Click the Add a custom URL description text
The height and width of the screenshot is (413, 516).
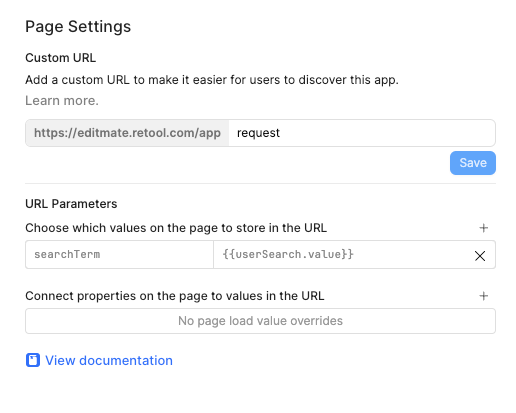(212, 80)
